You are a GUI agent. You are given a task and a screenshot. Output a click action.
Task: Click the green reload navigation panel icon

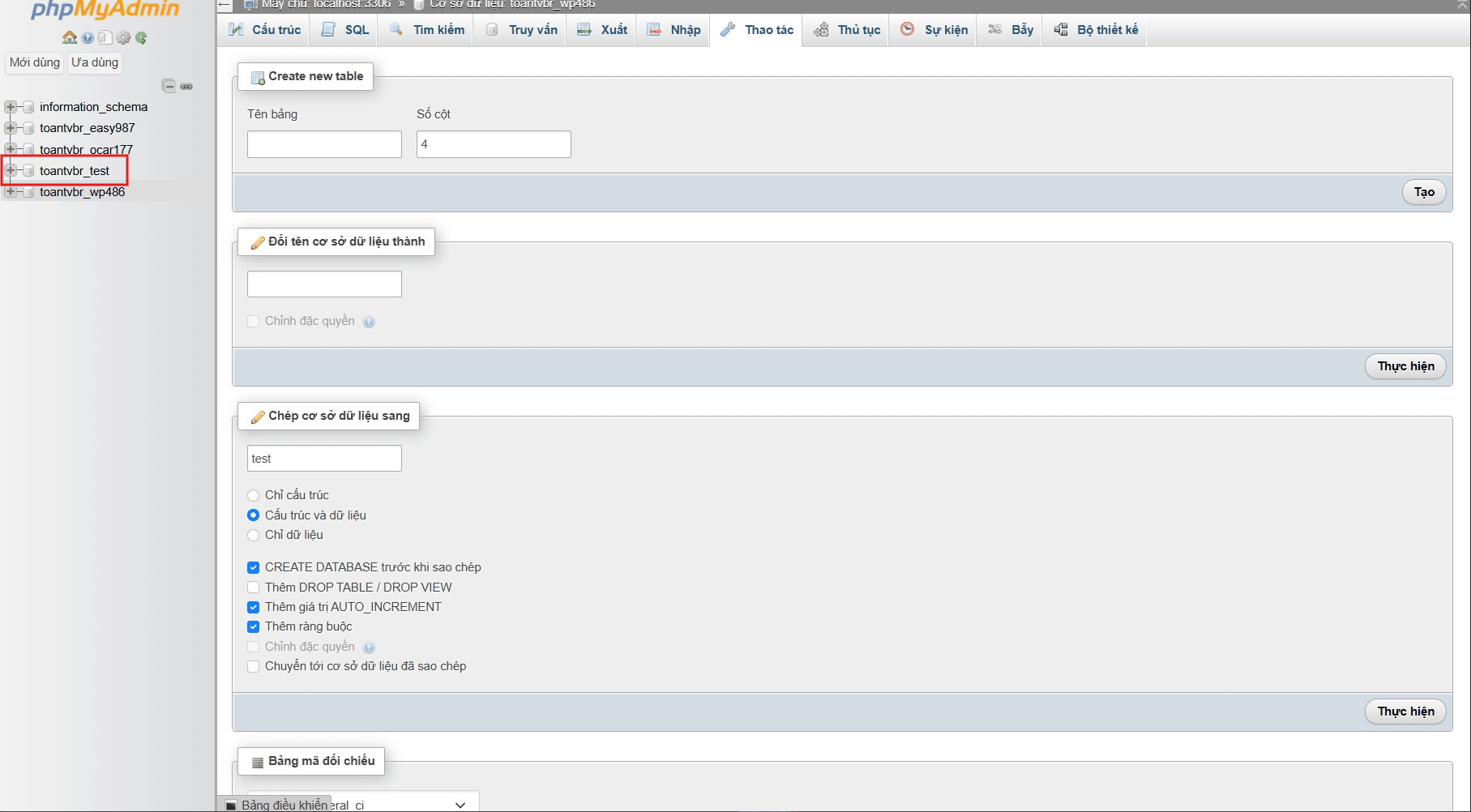142,37
